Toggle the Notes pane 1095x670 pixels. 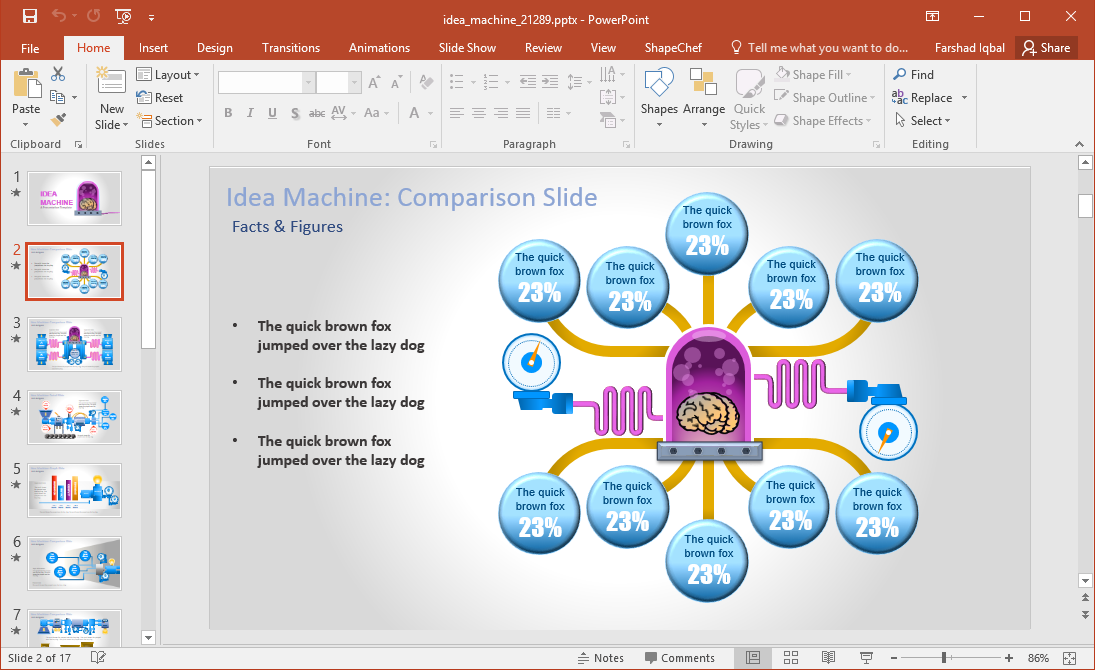(x=600, y=658)
